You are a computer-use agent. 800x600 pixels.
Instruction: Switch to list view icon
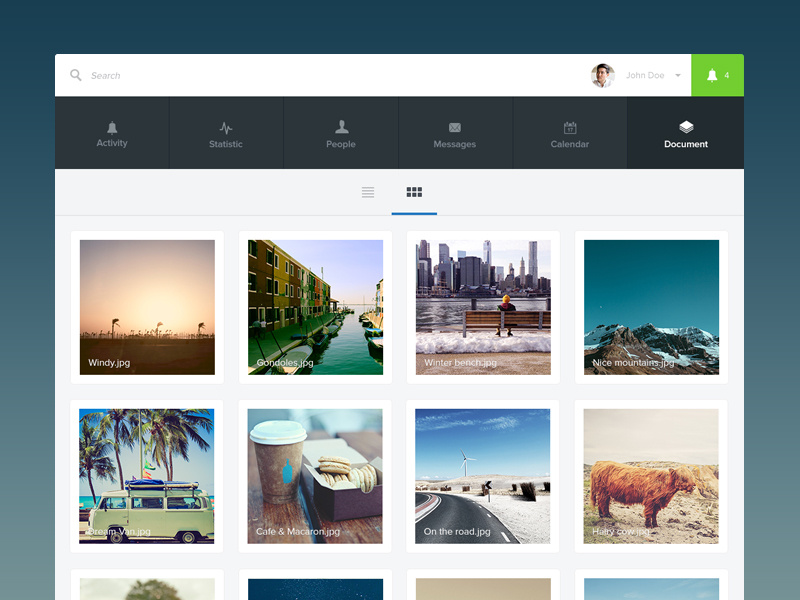(x=368, y=192)
